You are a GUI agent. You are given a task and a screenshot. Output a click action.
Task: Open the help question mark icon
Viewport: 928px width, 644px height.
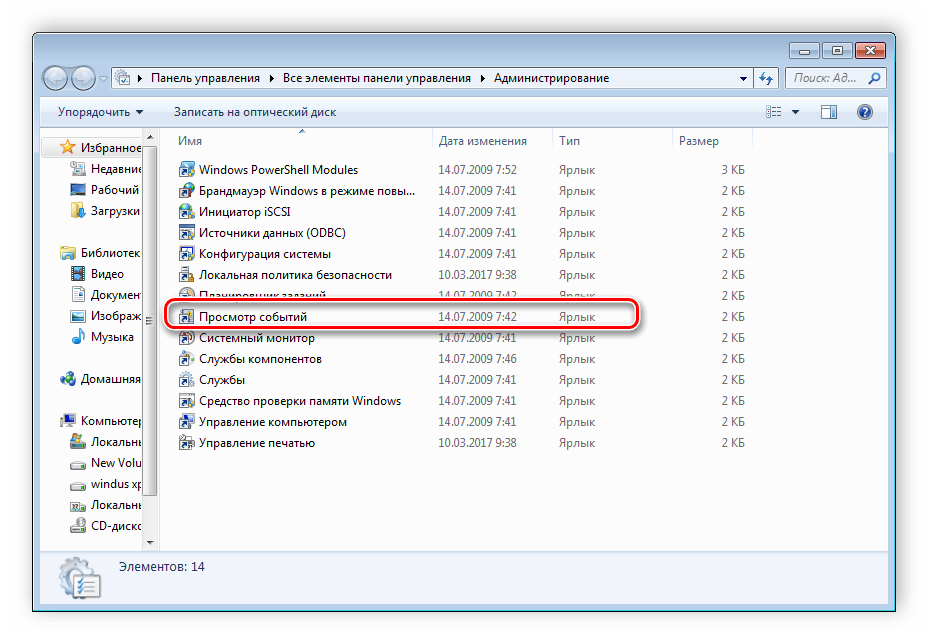point(865,112)
